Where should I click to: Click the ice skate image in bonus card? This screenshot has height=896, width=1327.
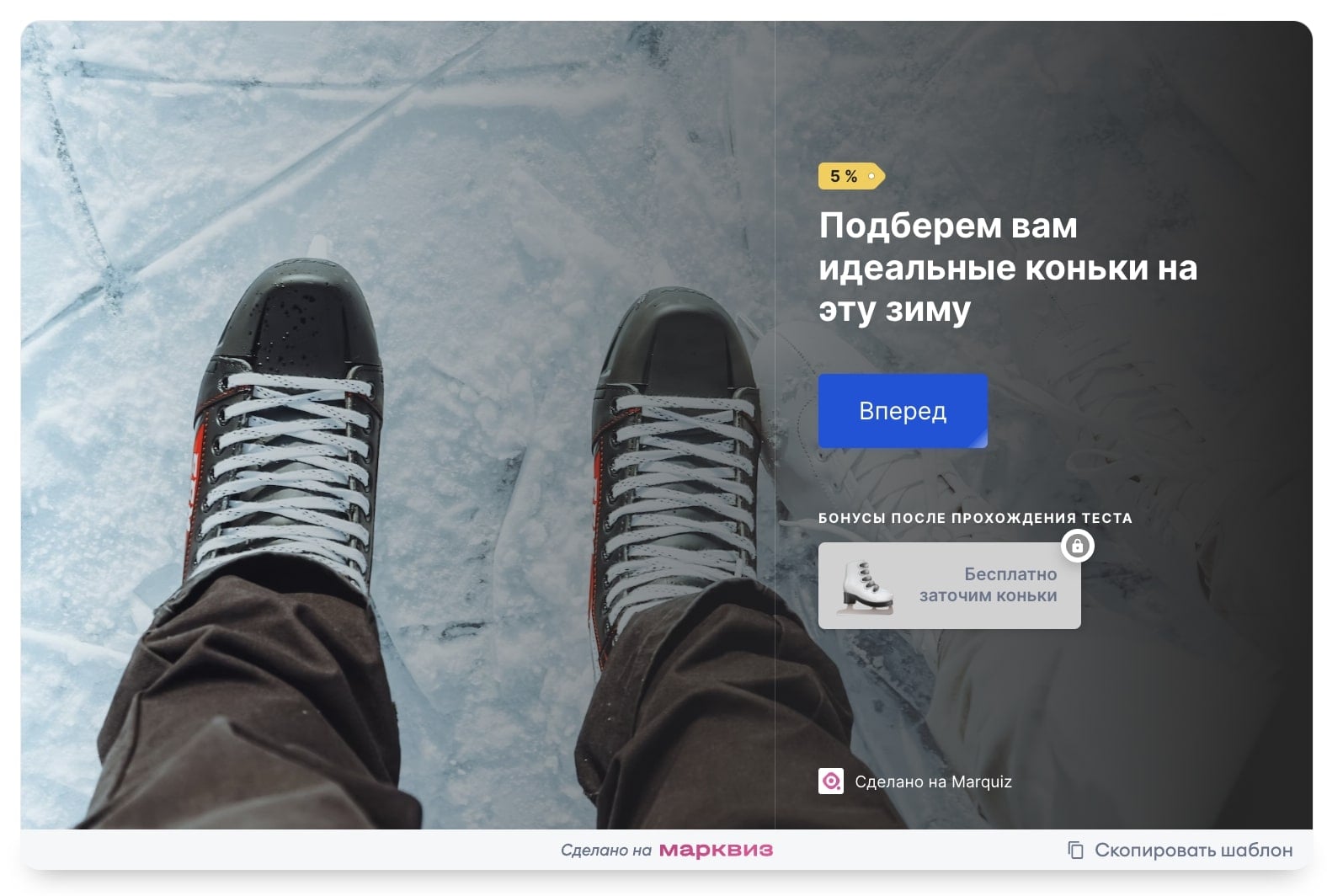(865, 587)
